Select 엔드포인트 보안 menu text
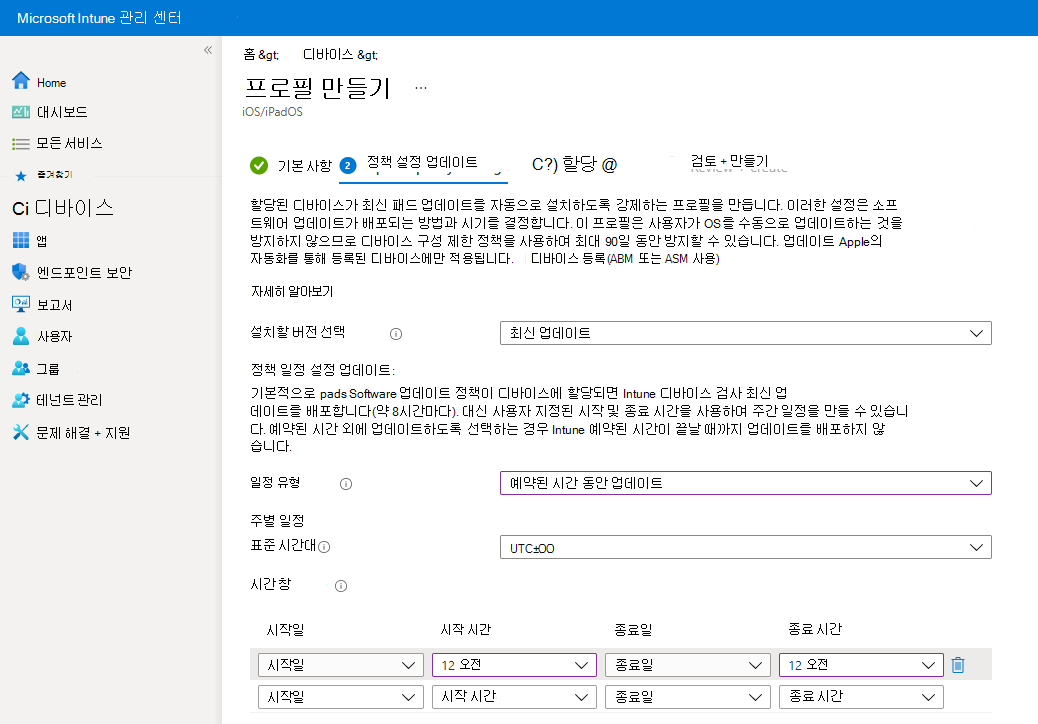Screen dimensions: 1038x724 click(x=84, y=273)
